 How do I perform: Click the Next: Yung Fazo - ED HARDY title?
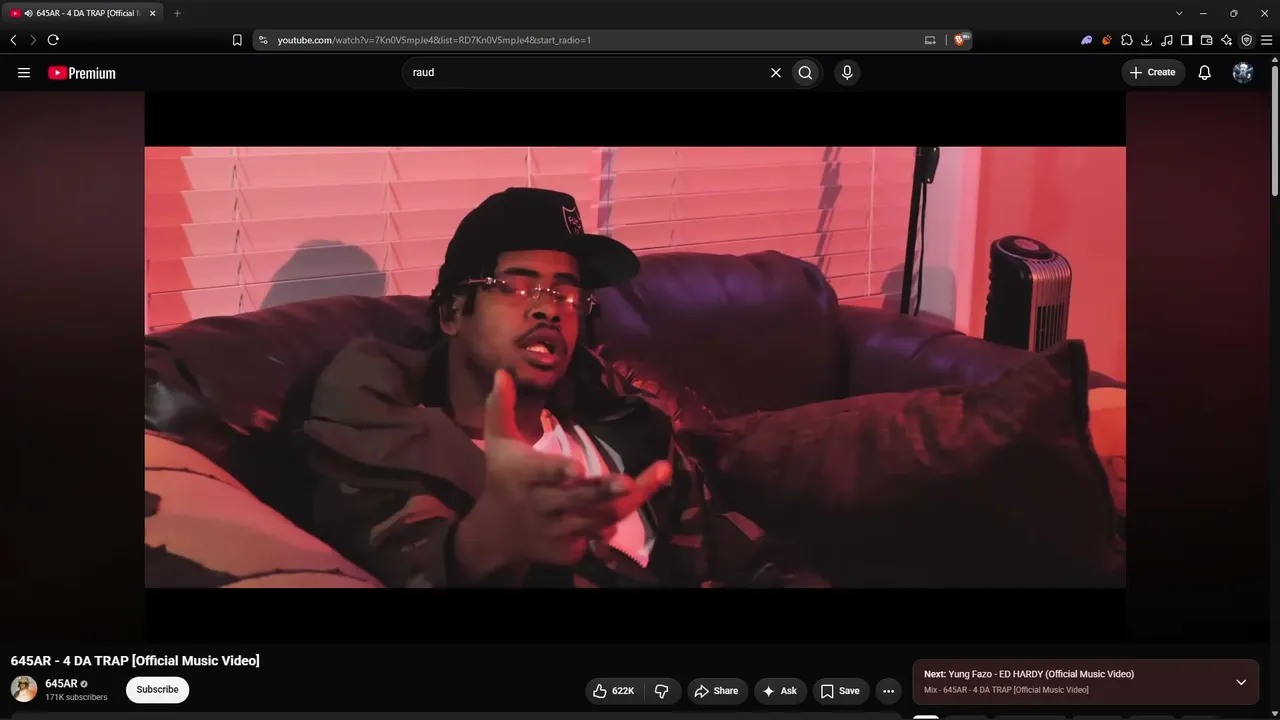click(1029, 674)
